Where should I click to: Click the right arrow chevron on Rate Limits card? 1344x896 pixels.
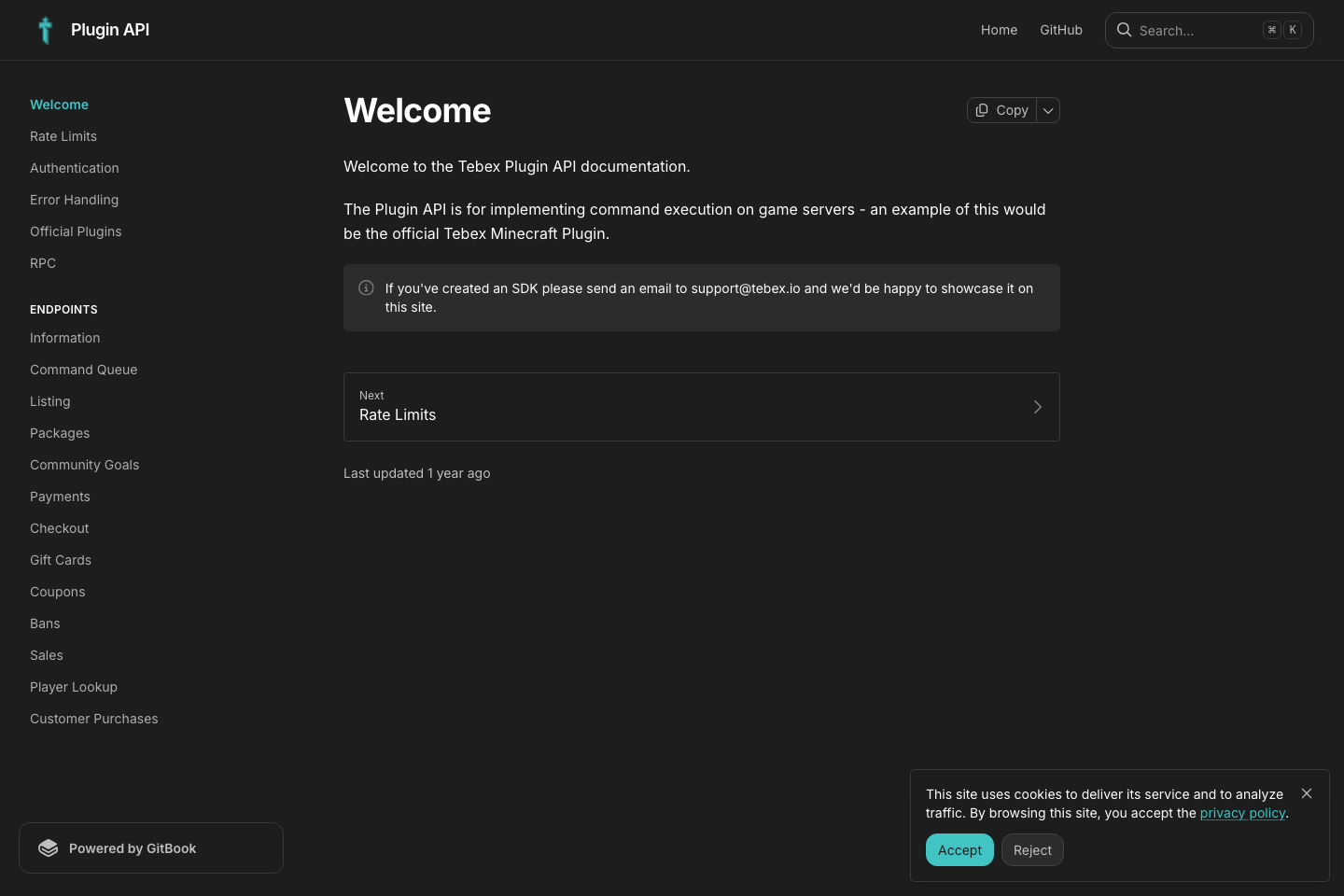point(1037,407)
